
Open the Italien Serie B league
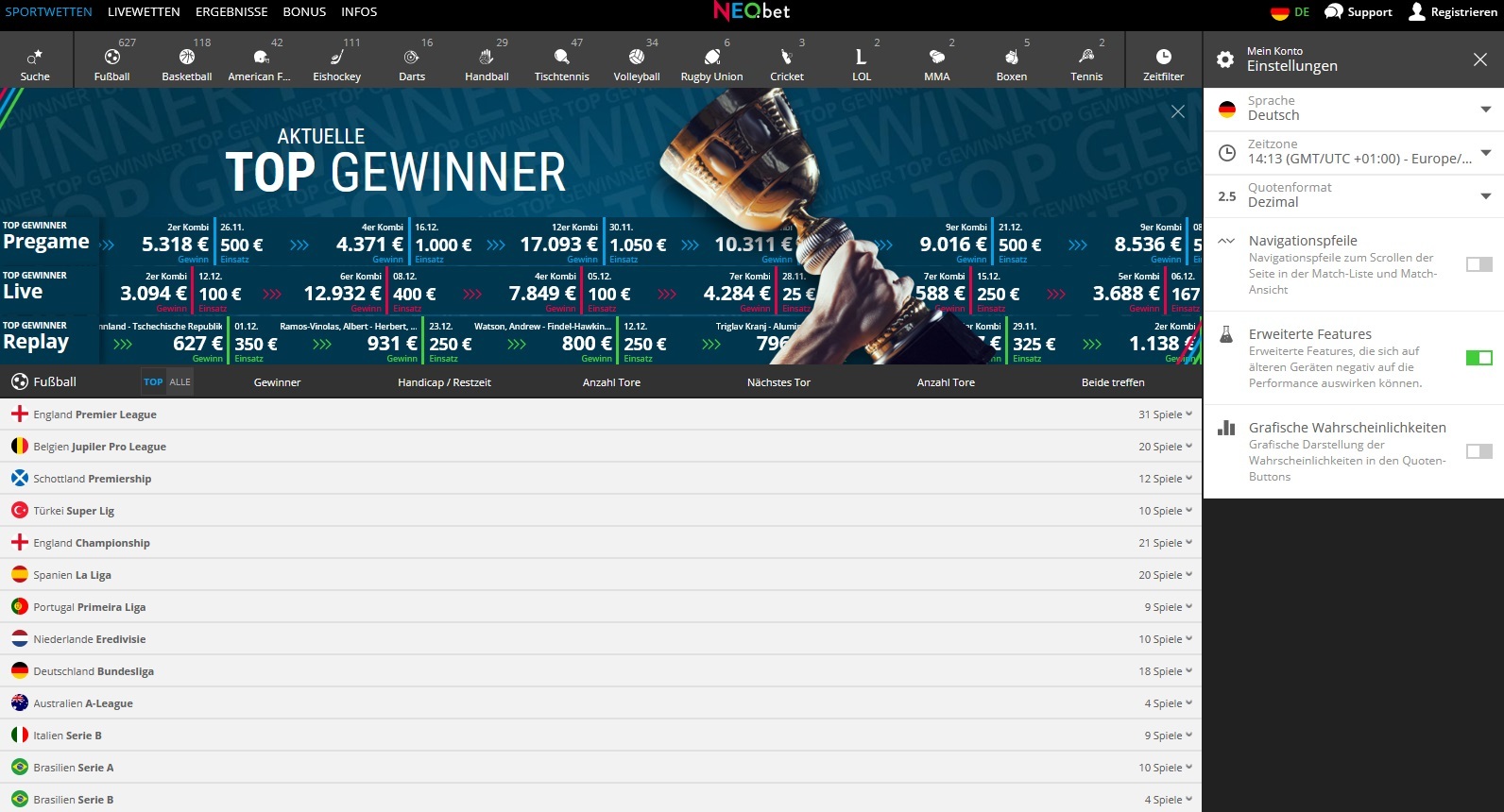(601, 736)
